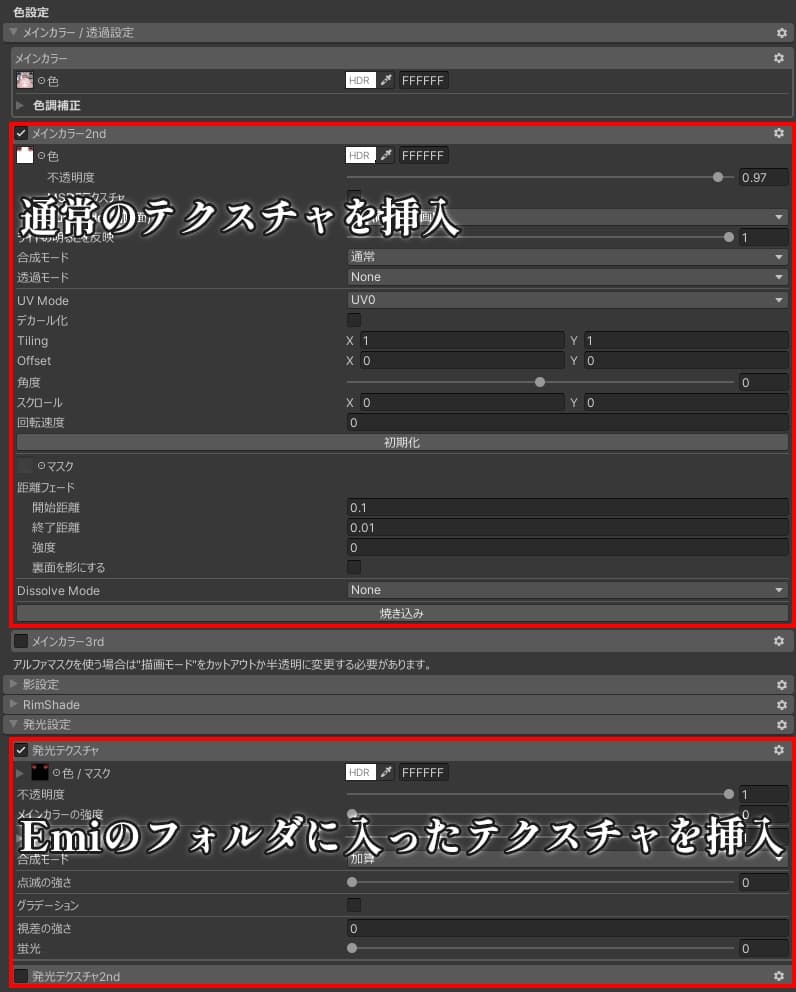Collapse the 発光設定 section

[x=13, y=724]
